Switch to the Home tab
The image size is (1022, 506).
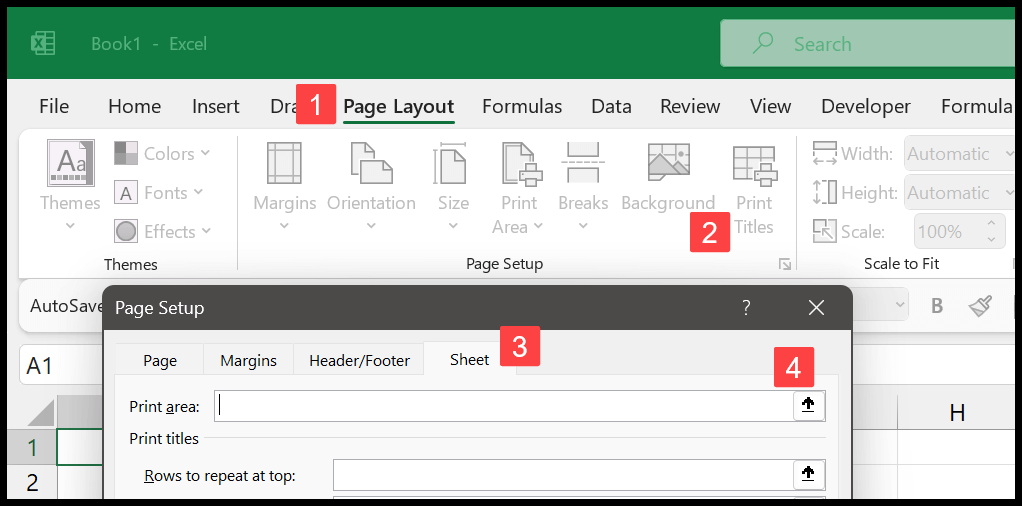click(134, 106)
